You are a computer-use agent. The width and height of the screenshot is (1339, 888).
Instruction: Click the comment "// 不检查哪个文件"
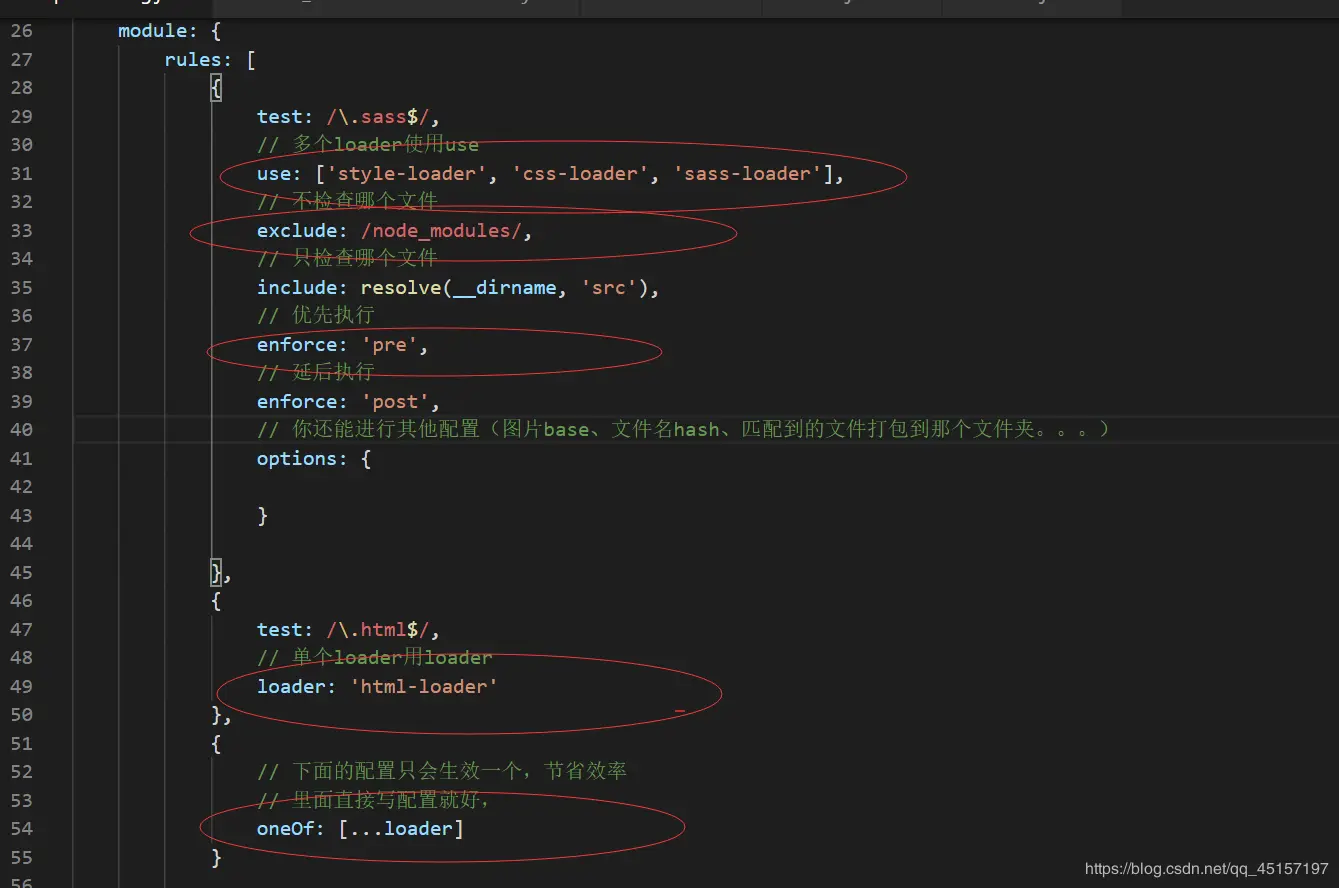point(347,202)
